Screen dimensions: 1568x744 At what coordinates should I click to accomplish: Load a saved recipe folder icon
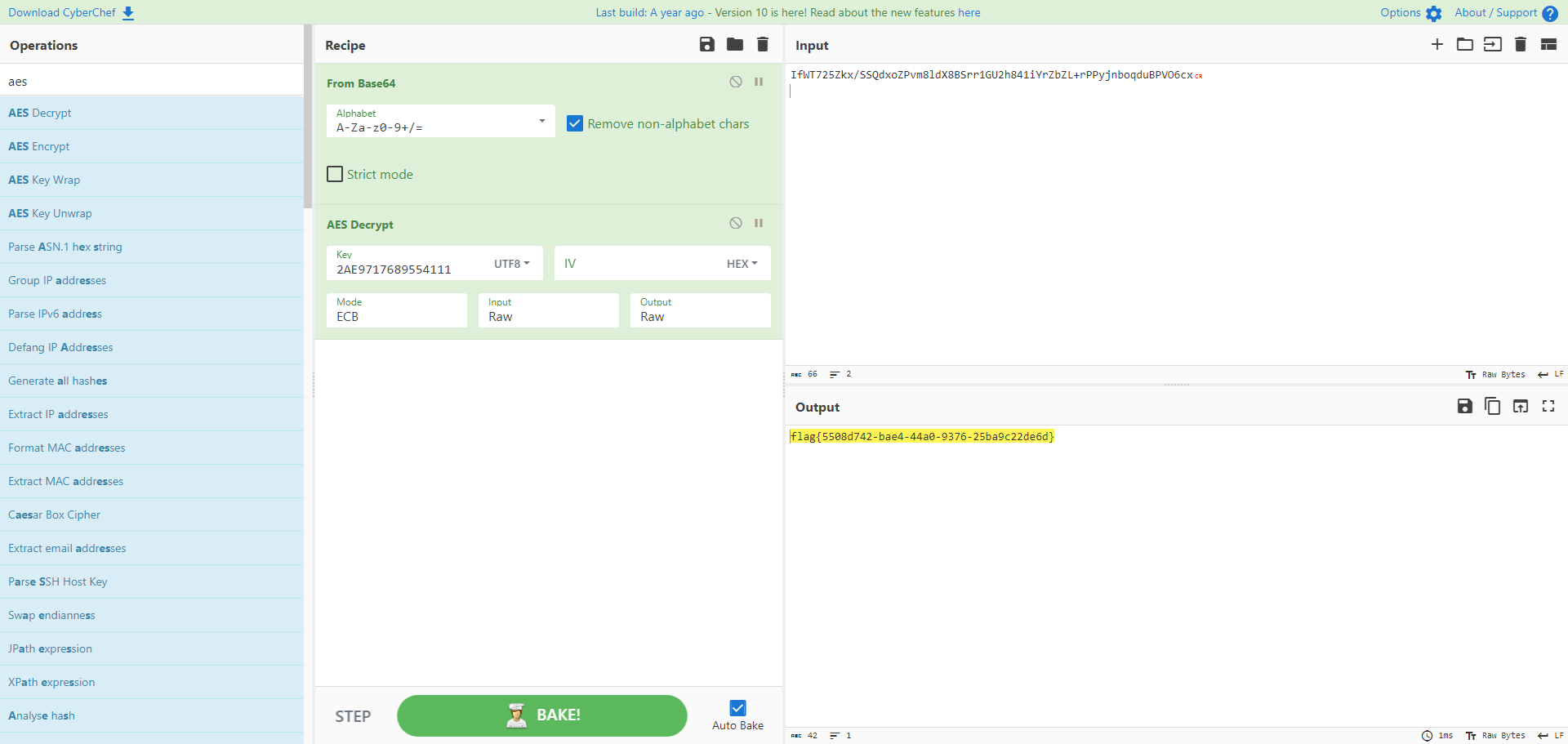pos(735,45)
